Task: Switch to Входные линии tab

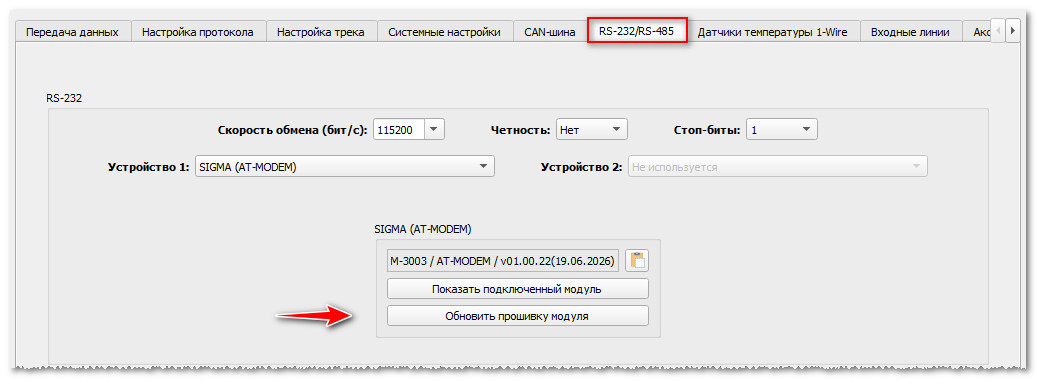Action: [x=910, y=32]
